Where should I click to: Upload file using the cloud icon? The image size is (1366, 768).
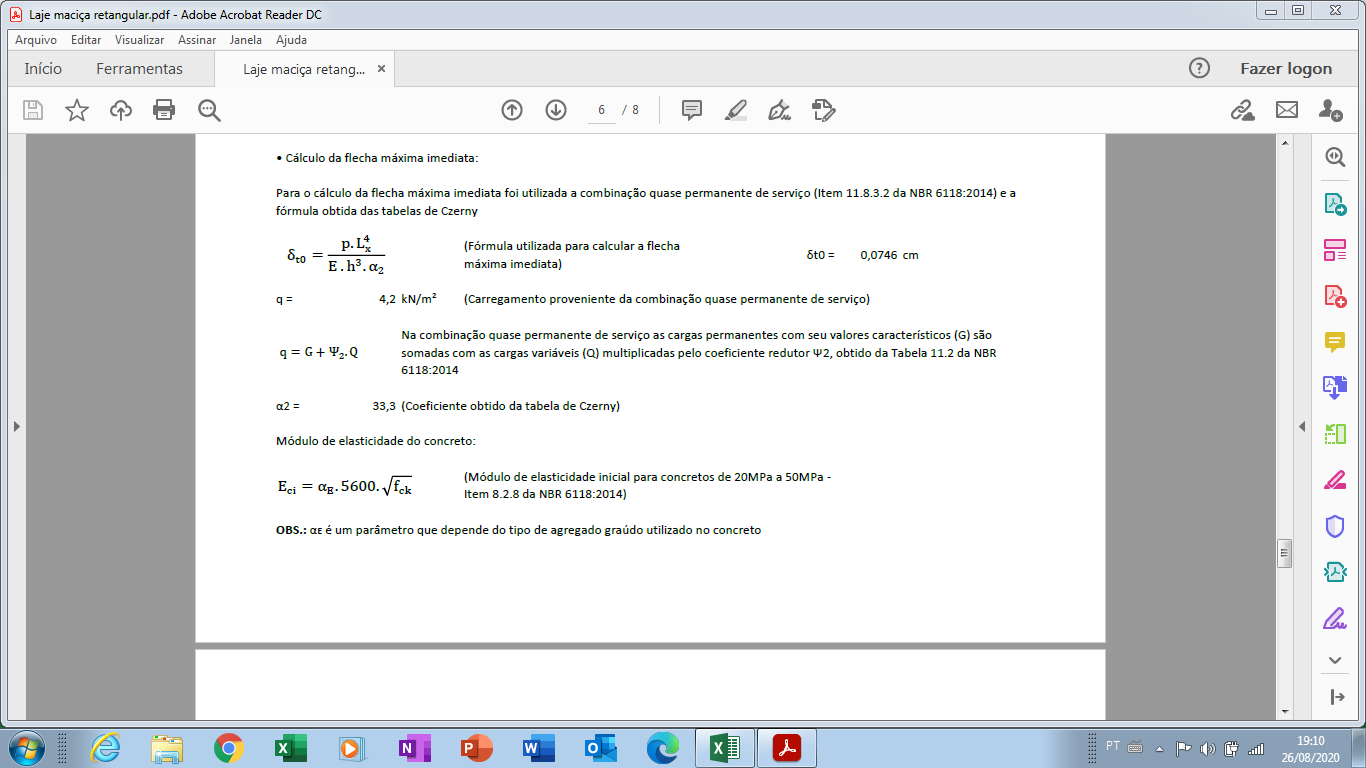pyautogui.click(x=121, y=110)
